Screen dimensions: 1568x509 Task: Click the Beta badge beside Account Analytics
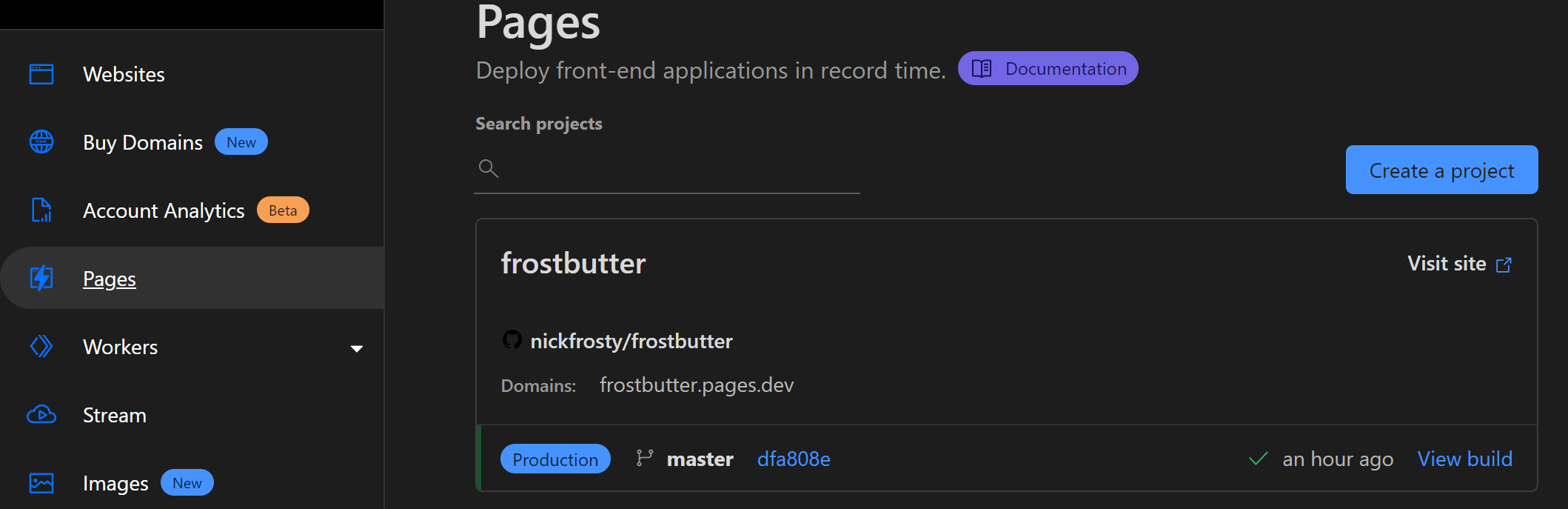283,210
